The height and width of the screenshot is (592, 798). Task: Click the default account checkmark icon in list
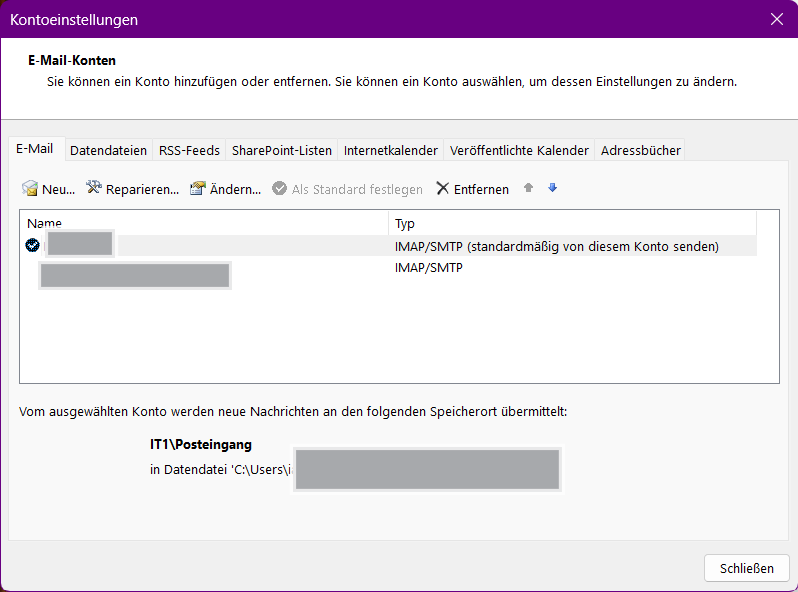point(32,246)
